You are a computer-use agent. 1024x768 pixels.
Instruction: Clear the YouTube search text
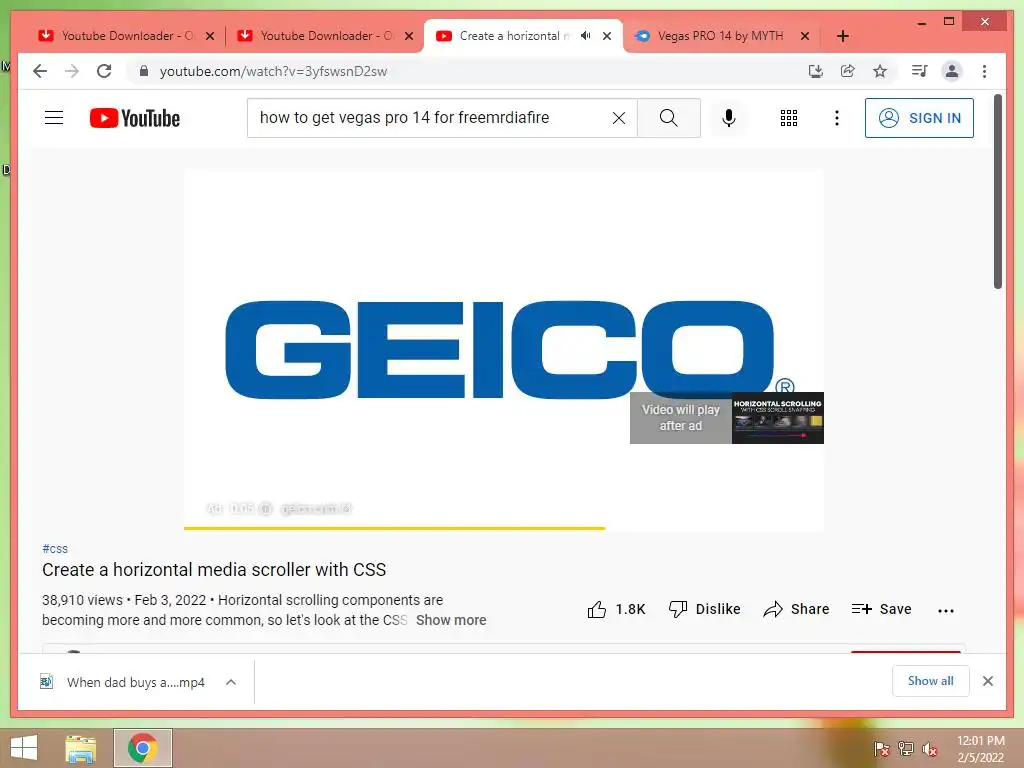618,118
